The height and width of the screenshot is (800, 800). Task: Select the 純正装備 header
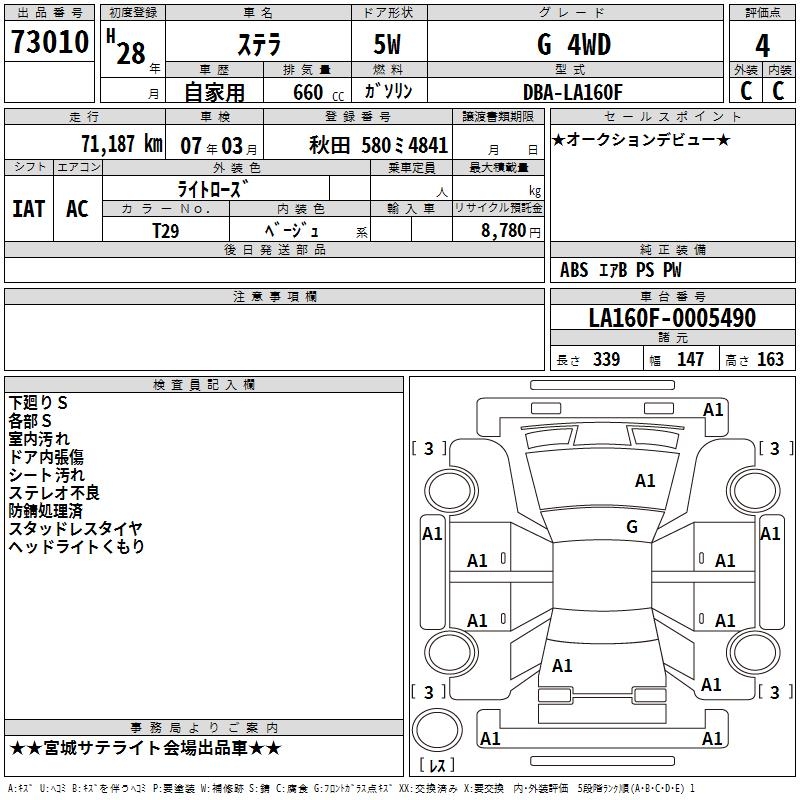[672, 249]
